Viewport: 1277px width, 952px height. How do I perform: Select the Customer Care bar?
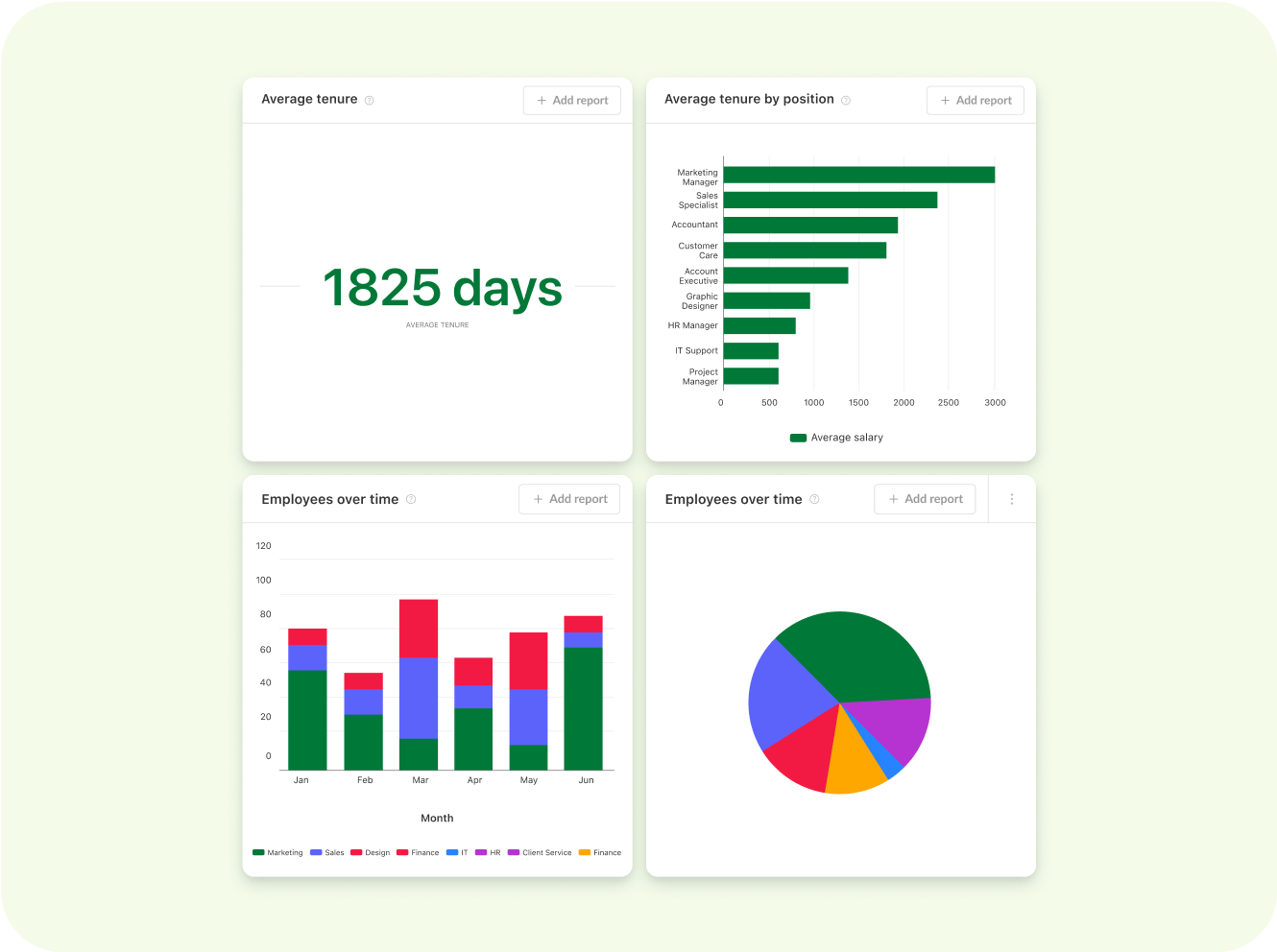[x=806, y=250]
